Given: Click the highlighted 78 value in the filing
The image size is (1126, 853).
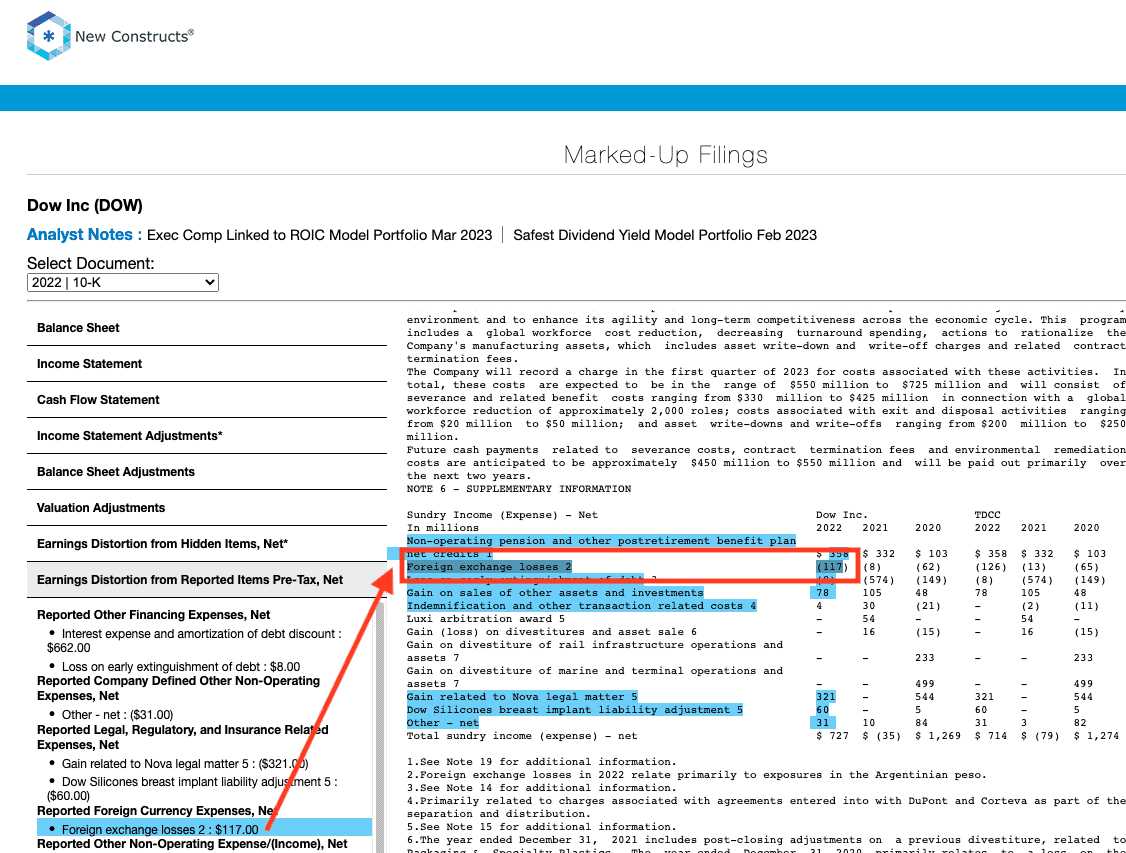Looking at the screenshot, I should (x=823, y=592).
